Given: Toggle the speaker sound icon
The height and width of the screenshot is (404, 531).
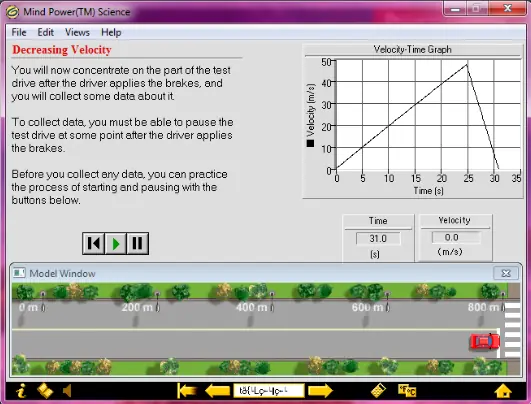Looking at the screenshot, I should [67, 391].
